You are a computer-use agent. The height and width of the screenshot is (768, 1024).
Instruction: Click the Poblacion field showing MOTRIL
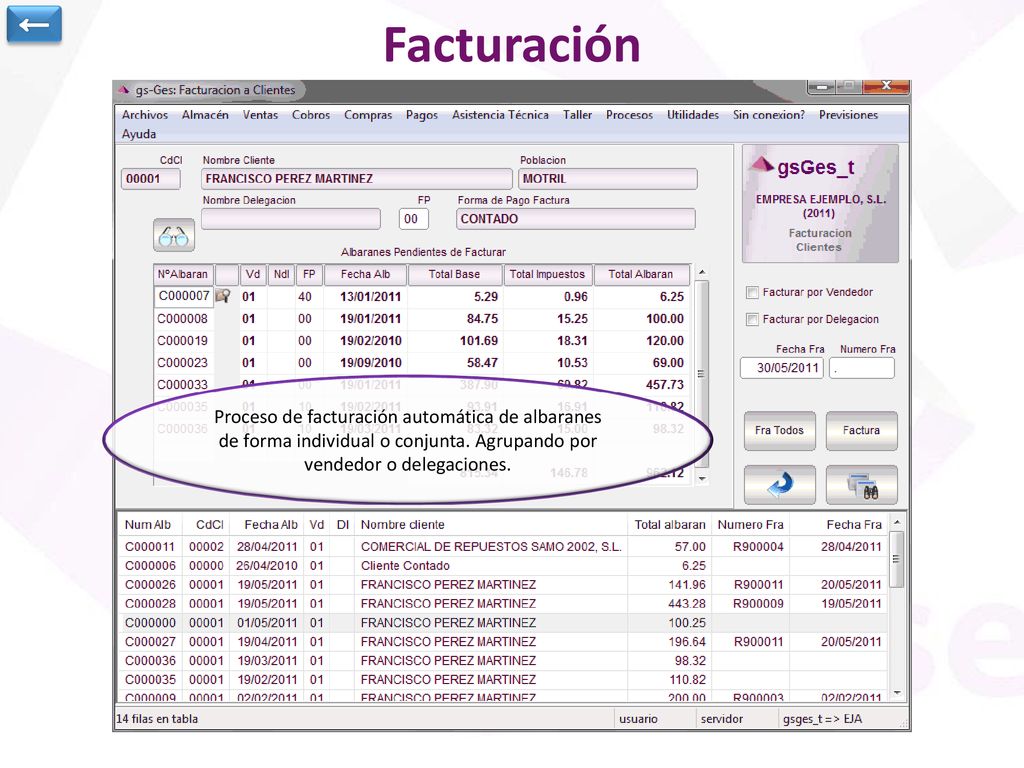coord(608,179)
